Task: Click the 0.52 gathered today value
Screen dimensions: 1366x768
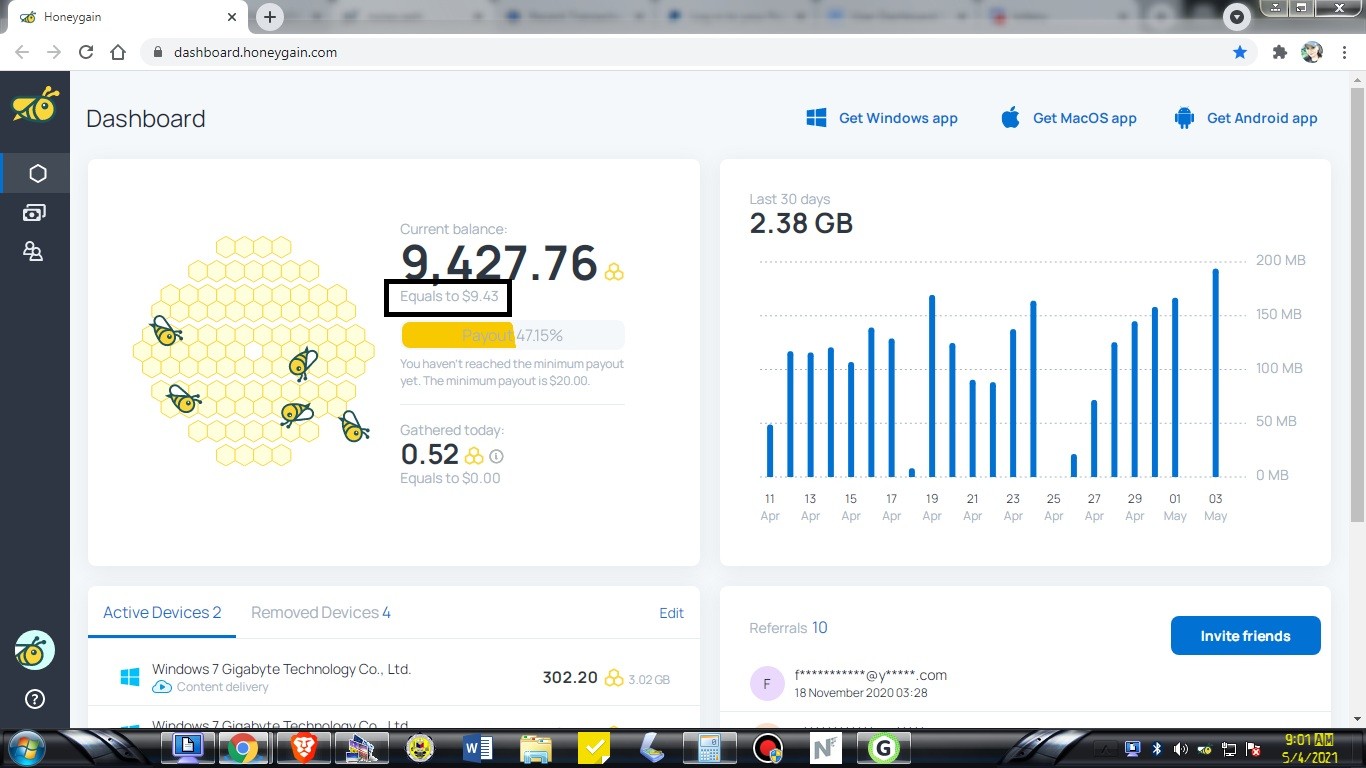Action: [430, 455]
